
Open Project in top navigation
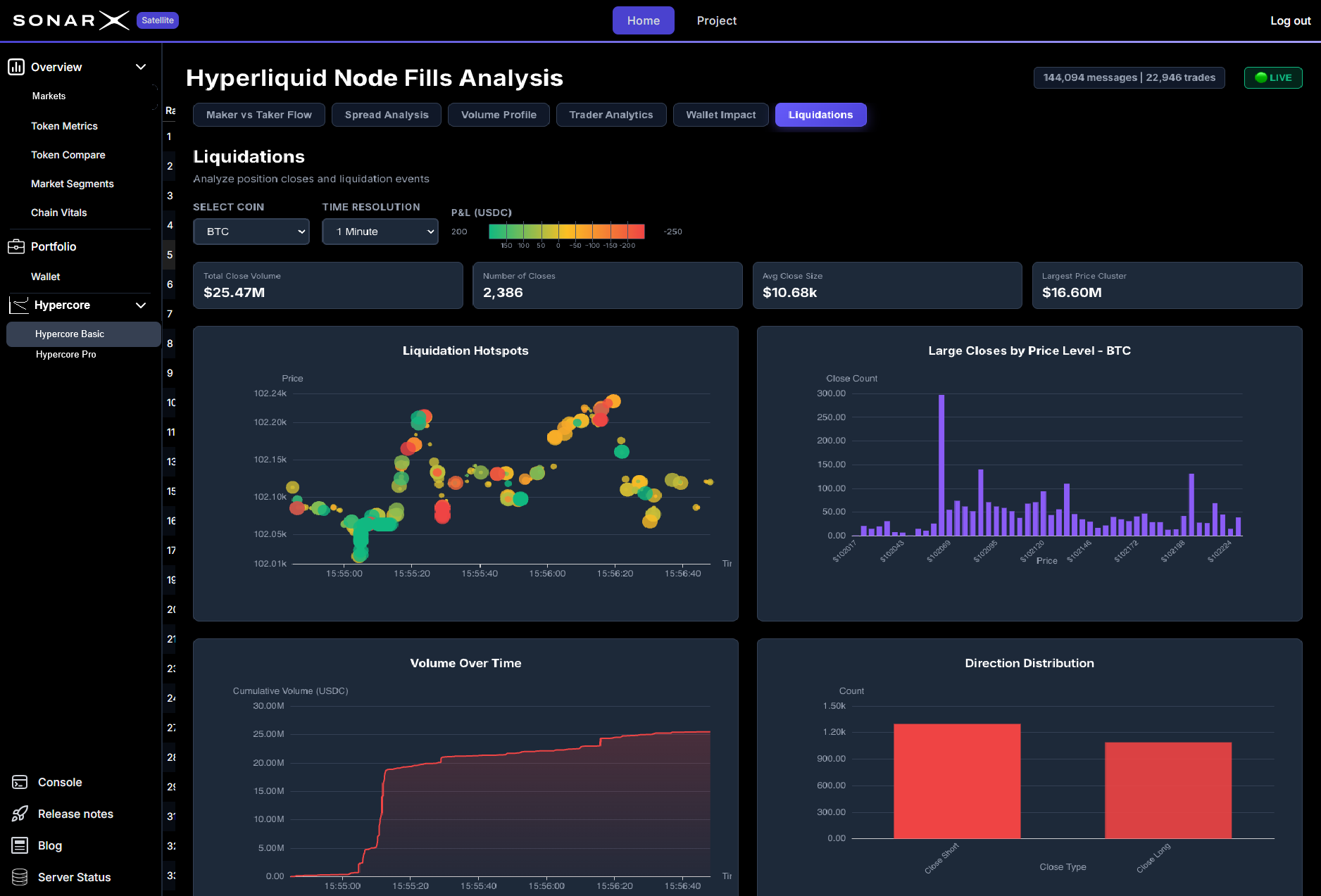[x=717, y=20]
